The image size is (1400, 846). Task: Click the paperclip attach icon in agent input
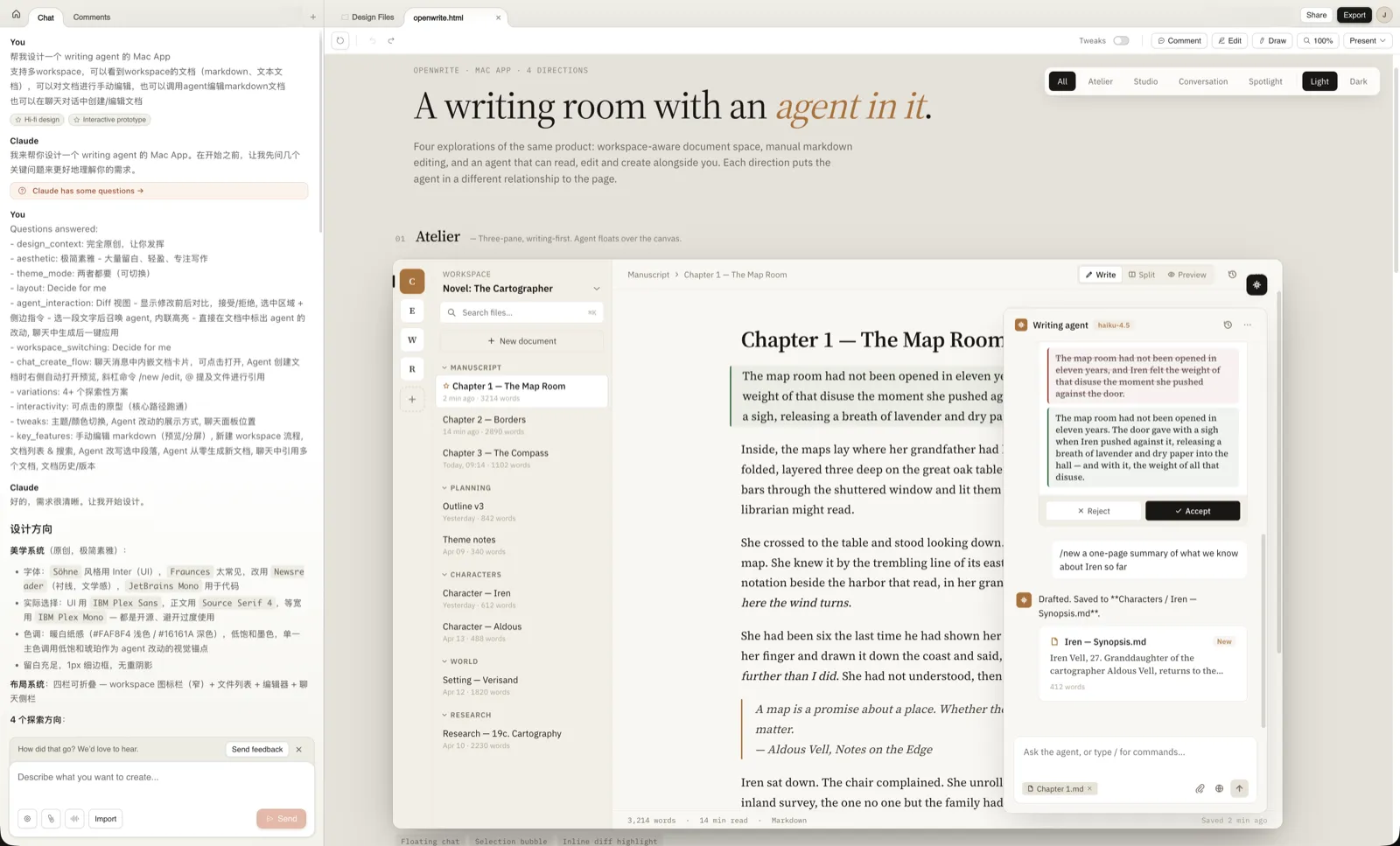[x=1200, y=789]
